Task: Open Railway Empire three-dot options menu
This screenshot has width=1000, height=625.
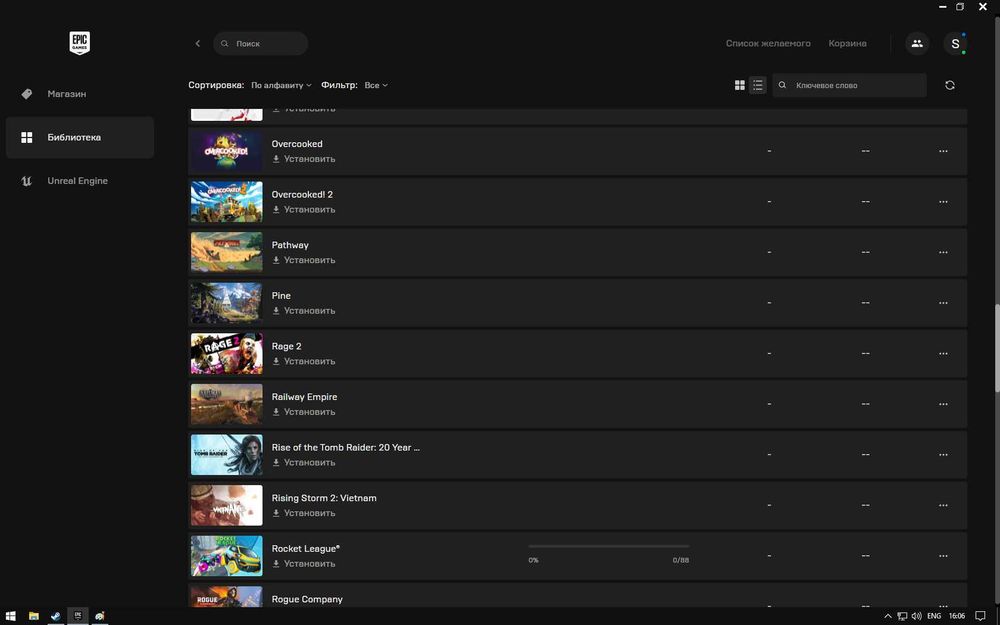Action: point(943,404)
